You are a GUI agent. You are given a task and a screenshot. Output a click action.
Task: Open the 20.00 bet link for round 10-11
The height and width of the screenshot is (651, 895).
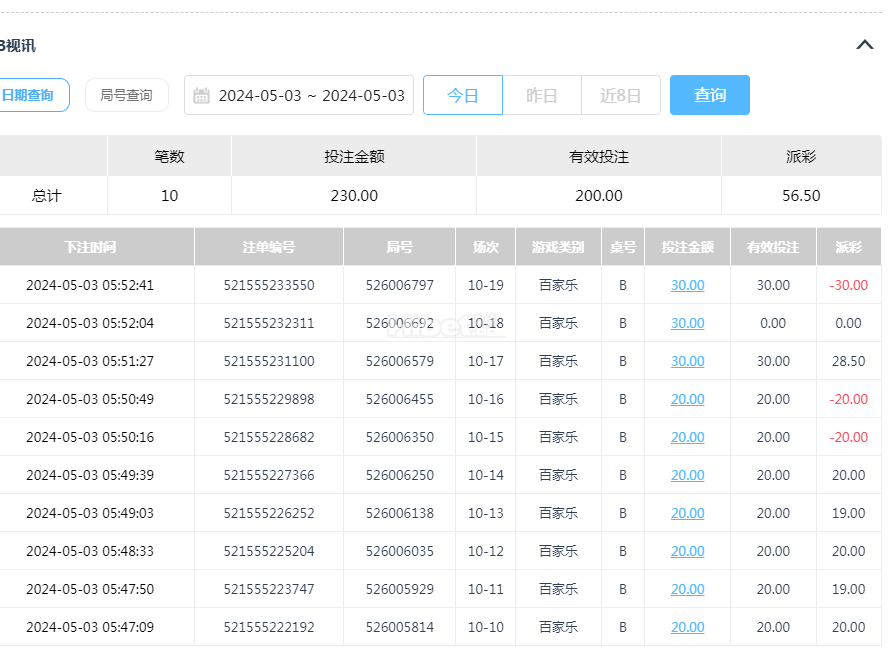(687, 589)
